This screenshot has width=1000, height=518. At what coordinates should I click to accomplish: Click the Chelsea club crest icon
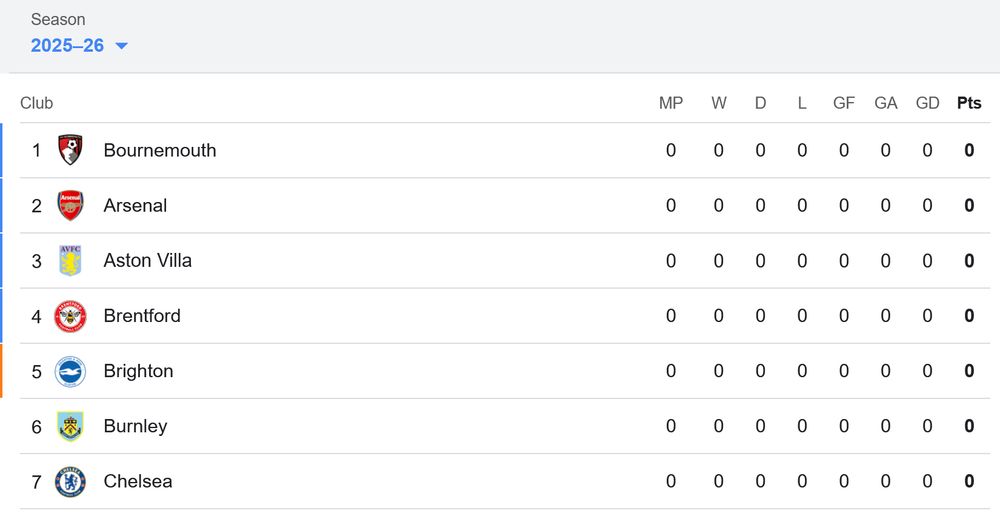70,481
